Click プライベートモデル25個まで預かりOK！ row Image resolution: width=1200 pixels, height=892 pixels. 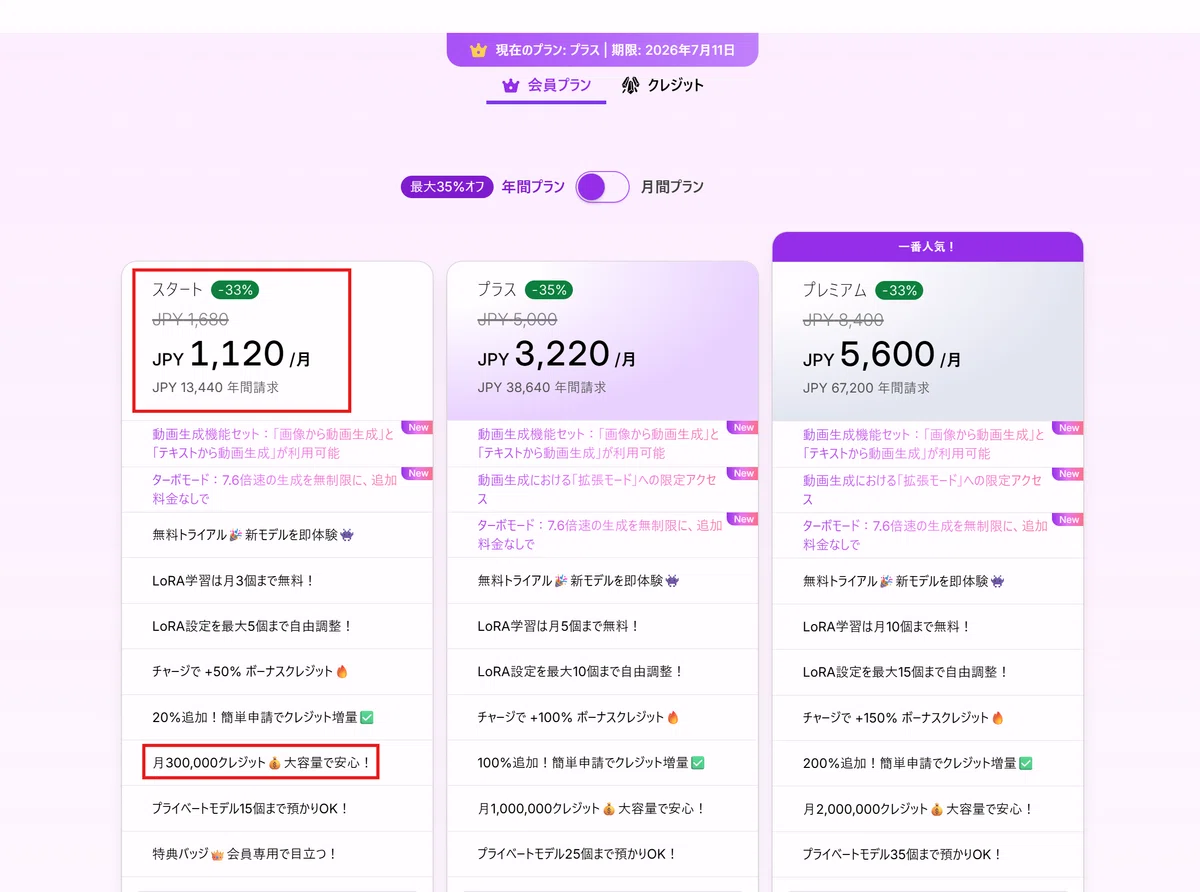click(x=602, y=854)
